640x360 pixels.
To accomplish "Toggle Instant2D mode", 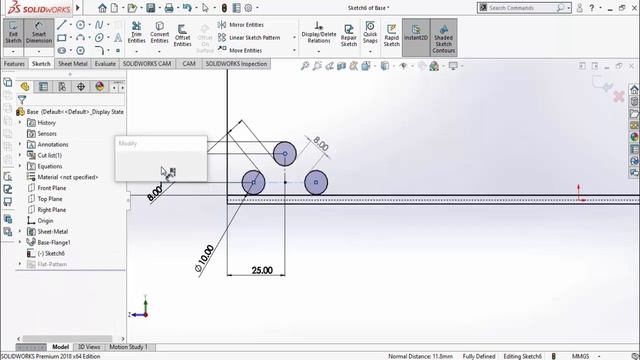I will 416,37.
